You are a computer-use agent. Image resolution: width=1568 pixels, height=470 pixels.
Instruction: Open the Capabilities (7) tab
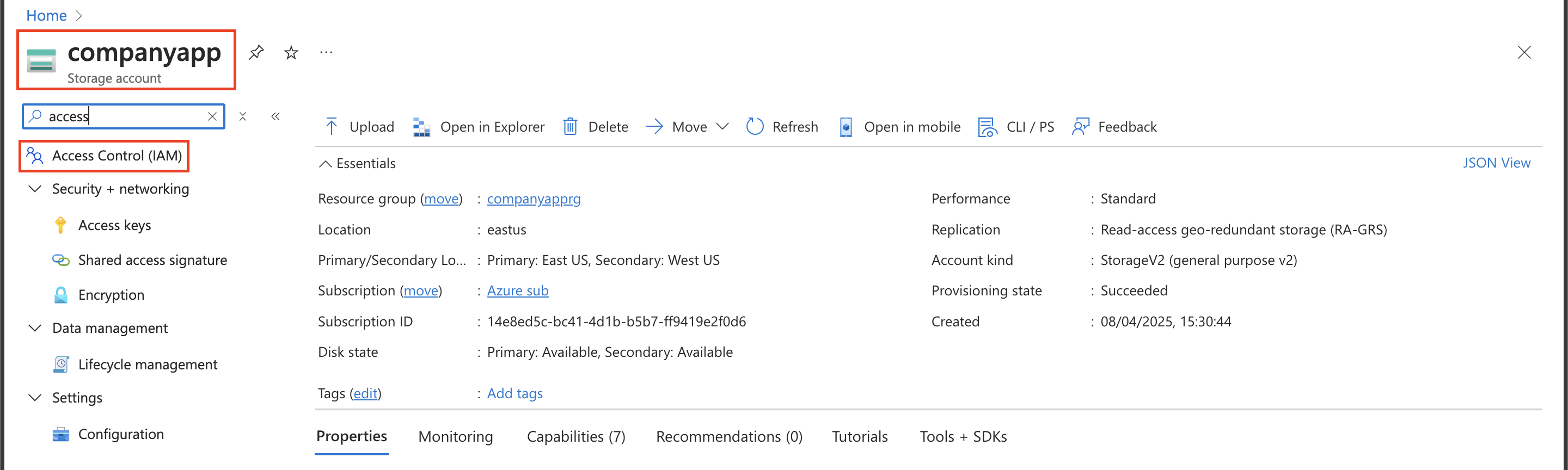[x=576, y=437]
